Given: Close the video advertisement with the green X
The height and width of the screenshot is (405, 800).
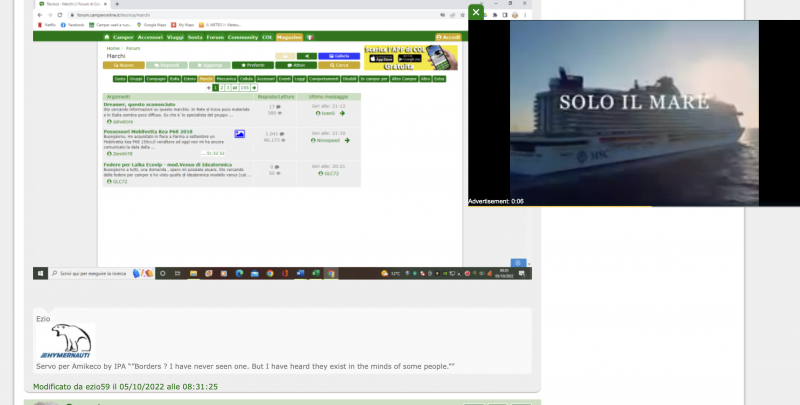Looking at the screenshot, I should click(x=476, y=12).
